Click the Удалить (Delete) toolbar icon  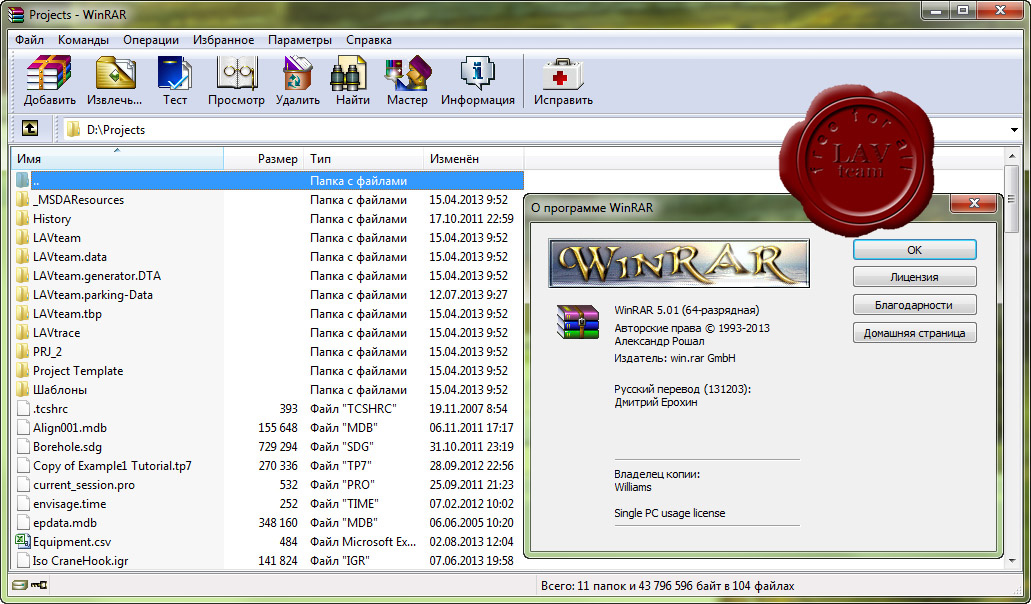tap(297, 72)
